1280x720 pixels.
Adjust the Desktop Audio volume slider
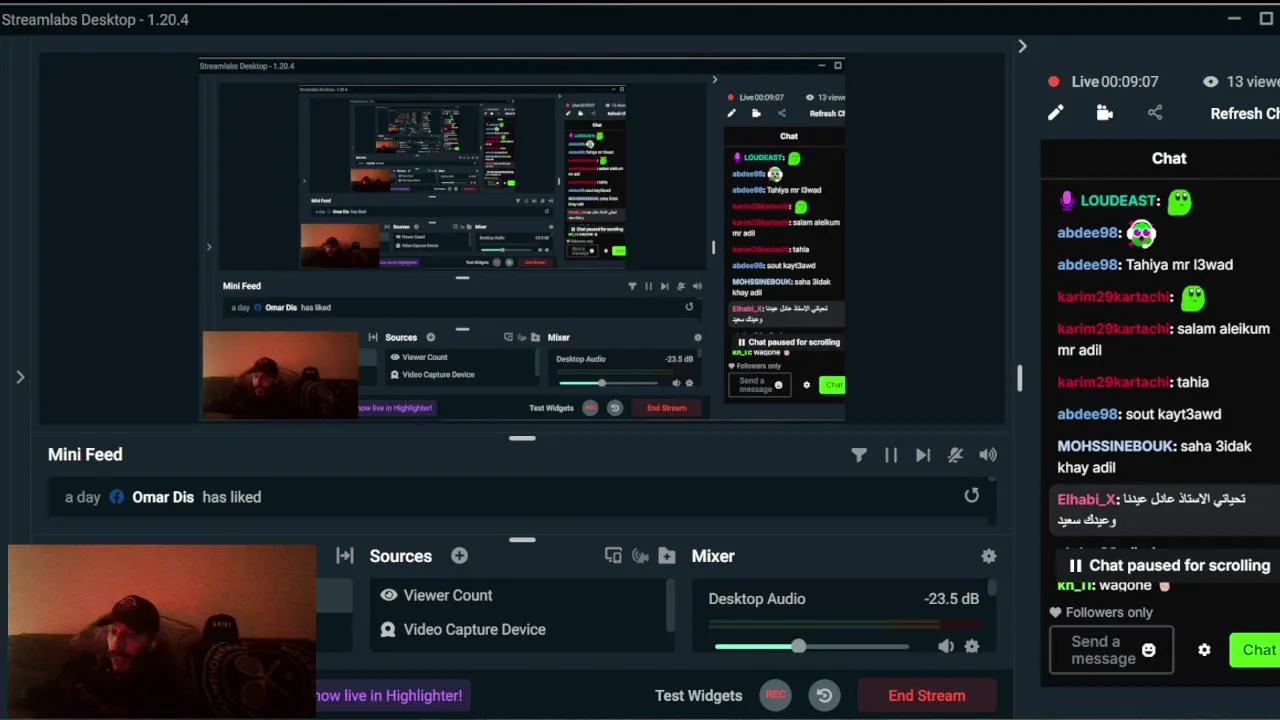pos(811,646)
